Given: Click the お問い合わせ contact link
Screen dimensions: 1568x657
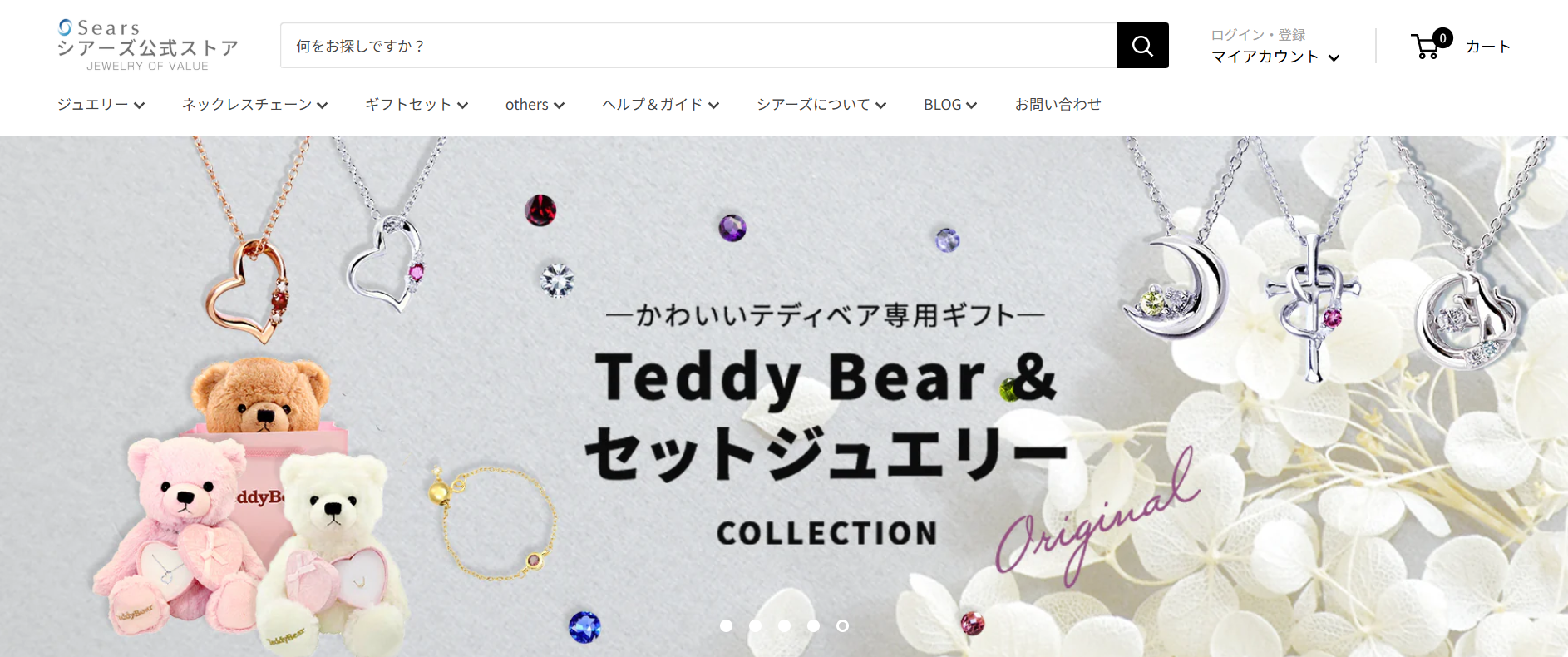Looking at the screenshot, I should coord(1058,105).
